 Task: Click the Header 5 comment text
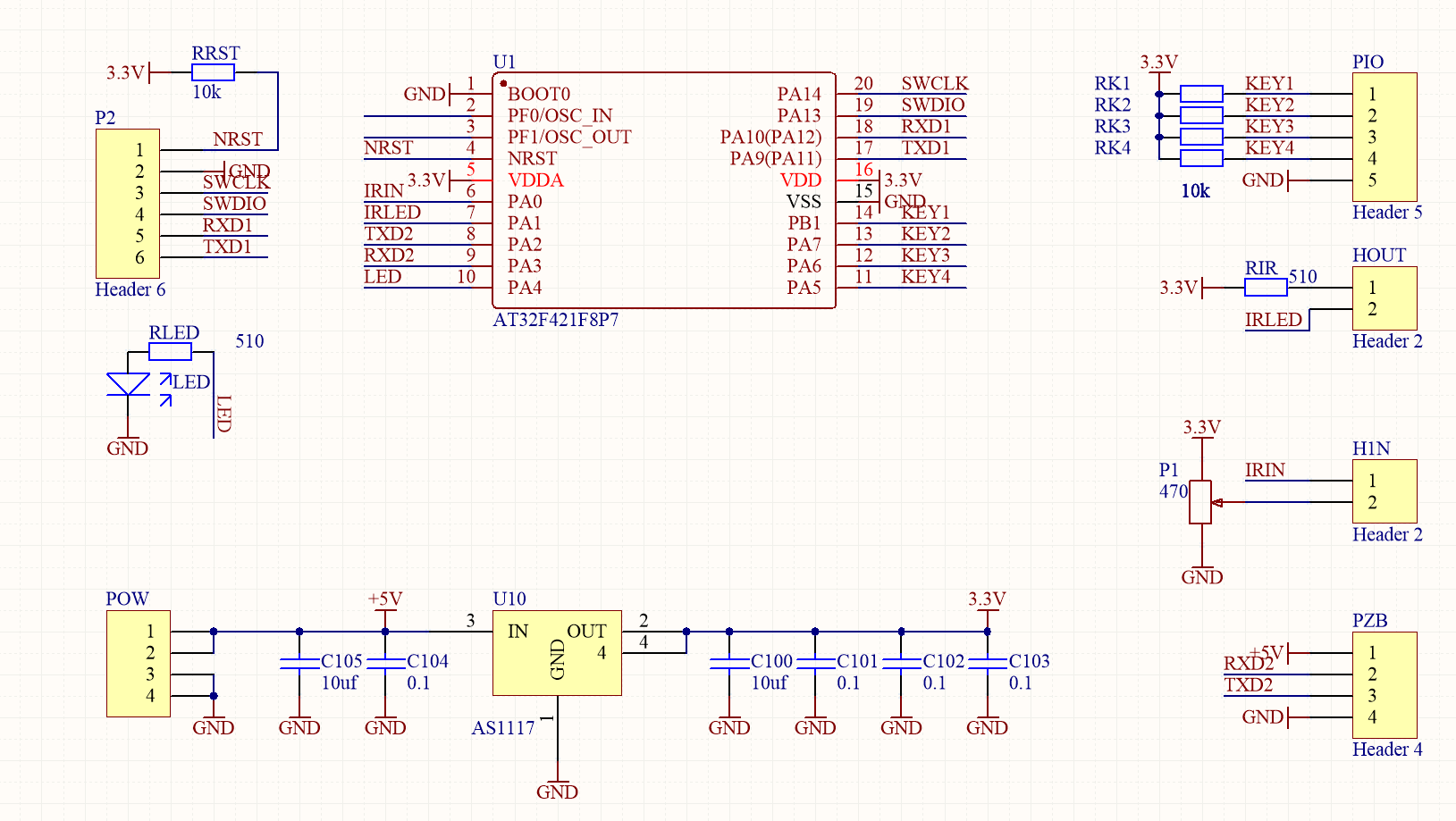tap(1387, 212)
